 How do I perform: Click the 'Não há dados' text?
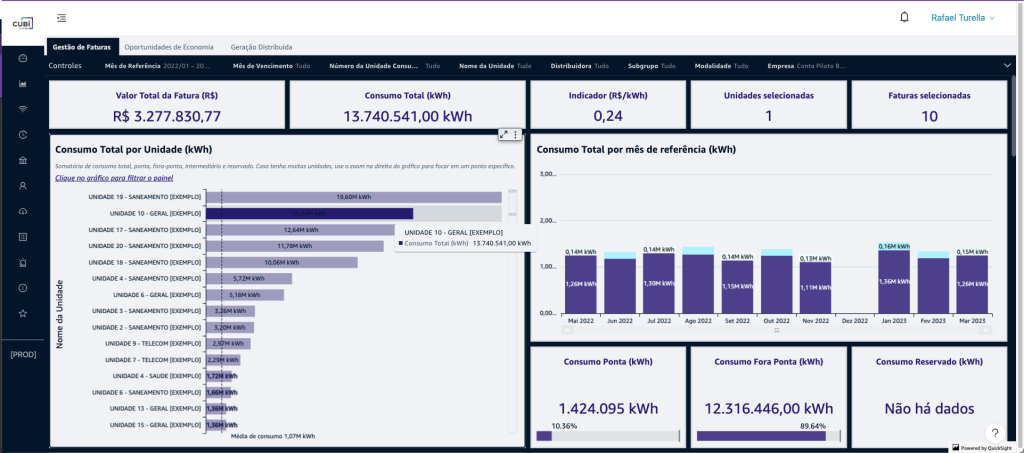tap(929, 409)
